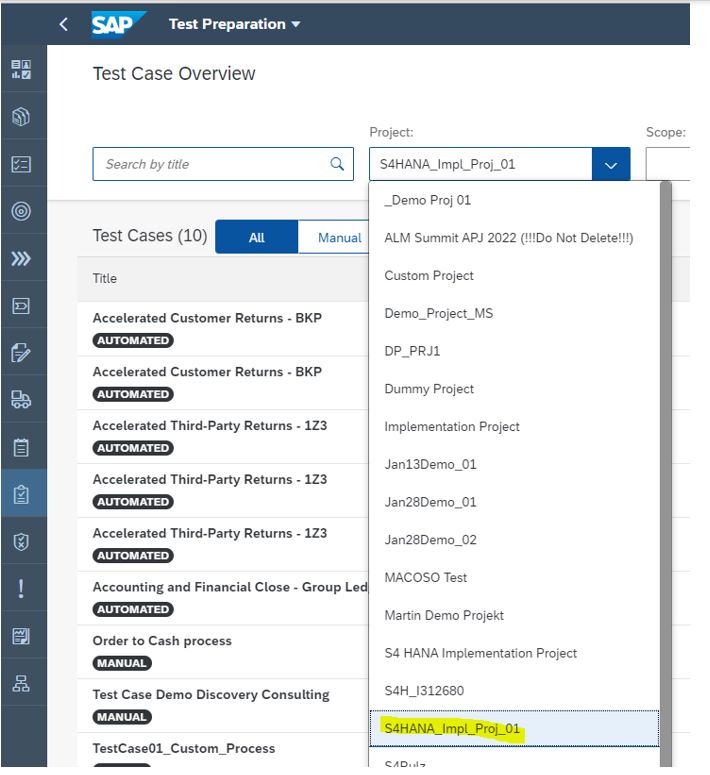Open the notepad list sidebar icon
Viewport: 710px width, 775px height.
21,447
